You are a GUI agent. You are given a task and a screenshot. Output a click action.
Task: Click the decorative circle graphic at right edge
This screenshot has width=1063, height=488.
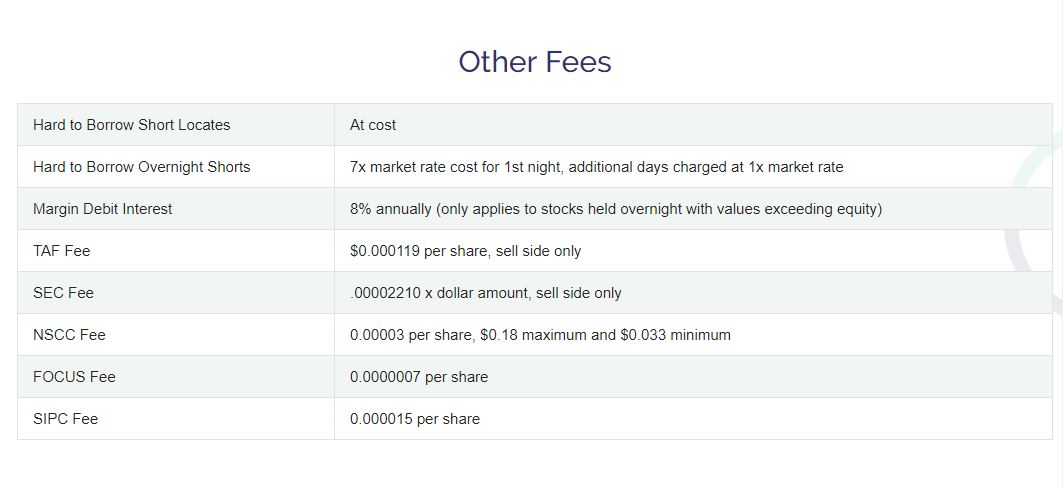tap(1036, 224)
